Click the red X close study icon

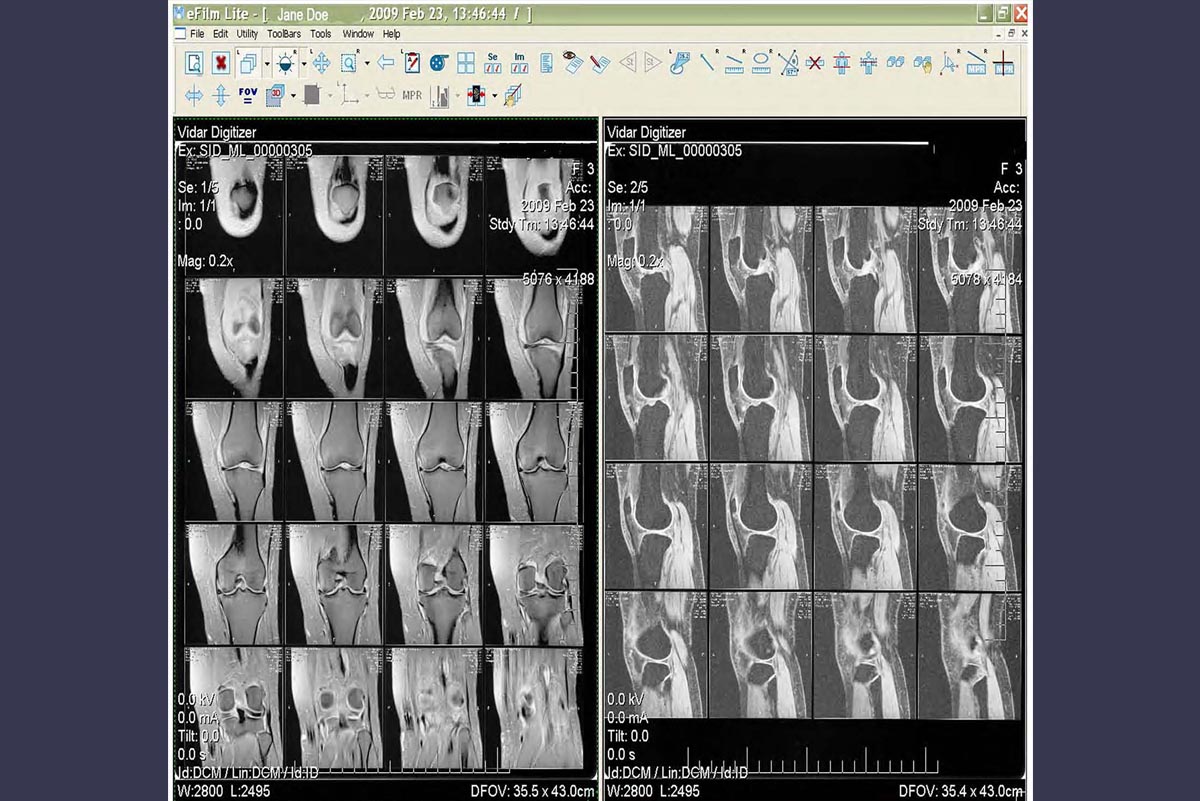221,63
